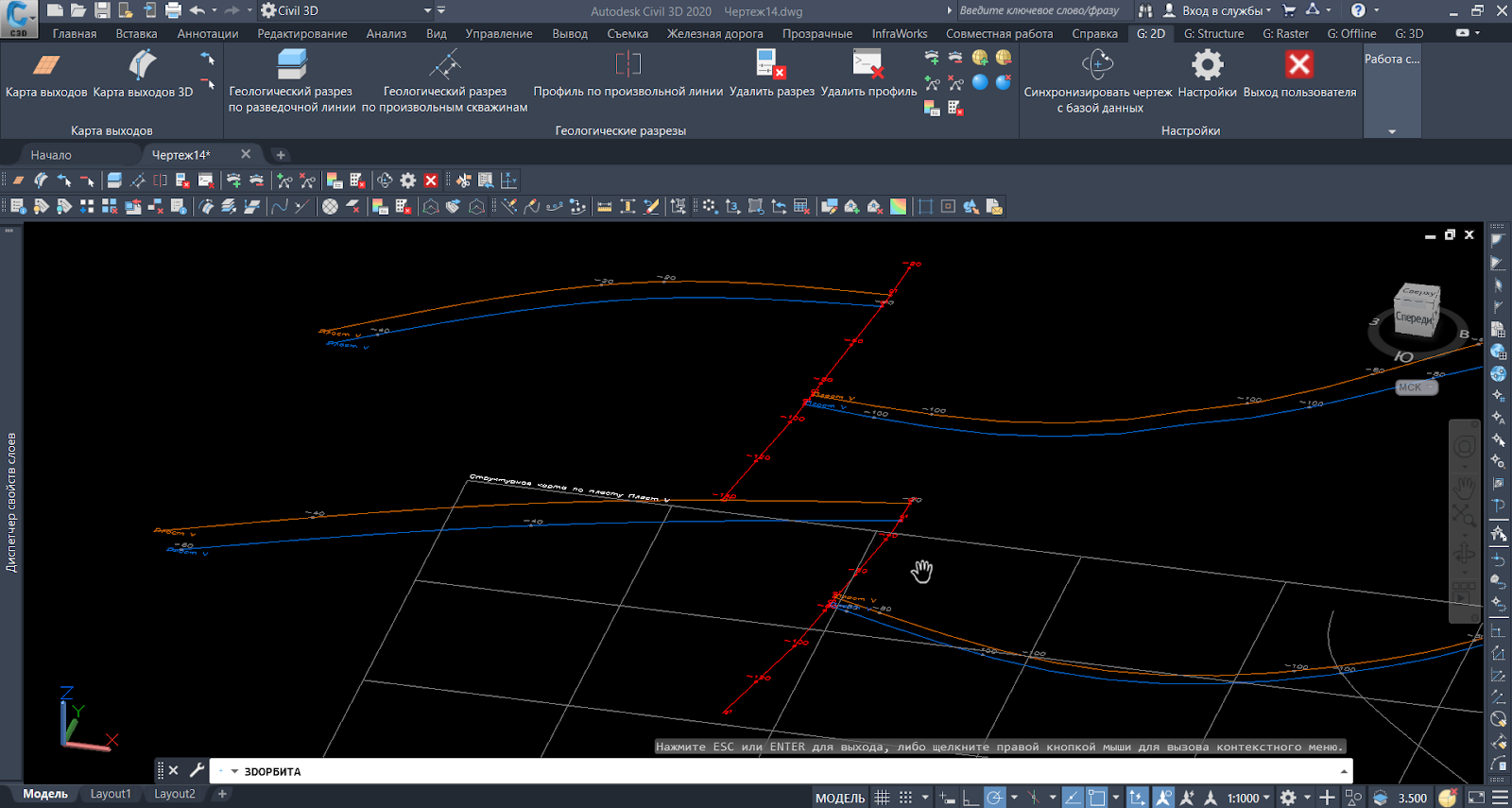The width and height of the screenshot is (1512, 808).
Task: Open workspace switching gear in status bar
Action: [x=1288, y=798]
